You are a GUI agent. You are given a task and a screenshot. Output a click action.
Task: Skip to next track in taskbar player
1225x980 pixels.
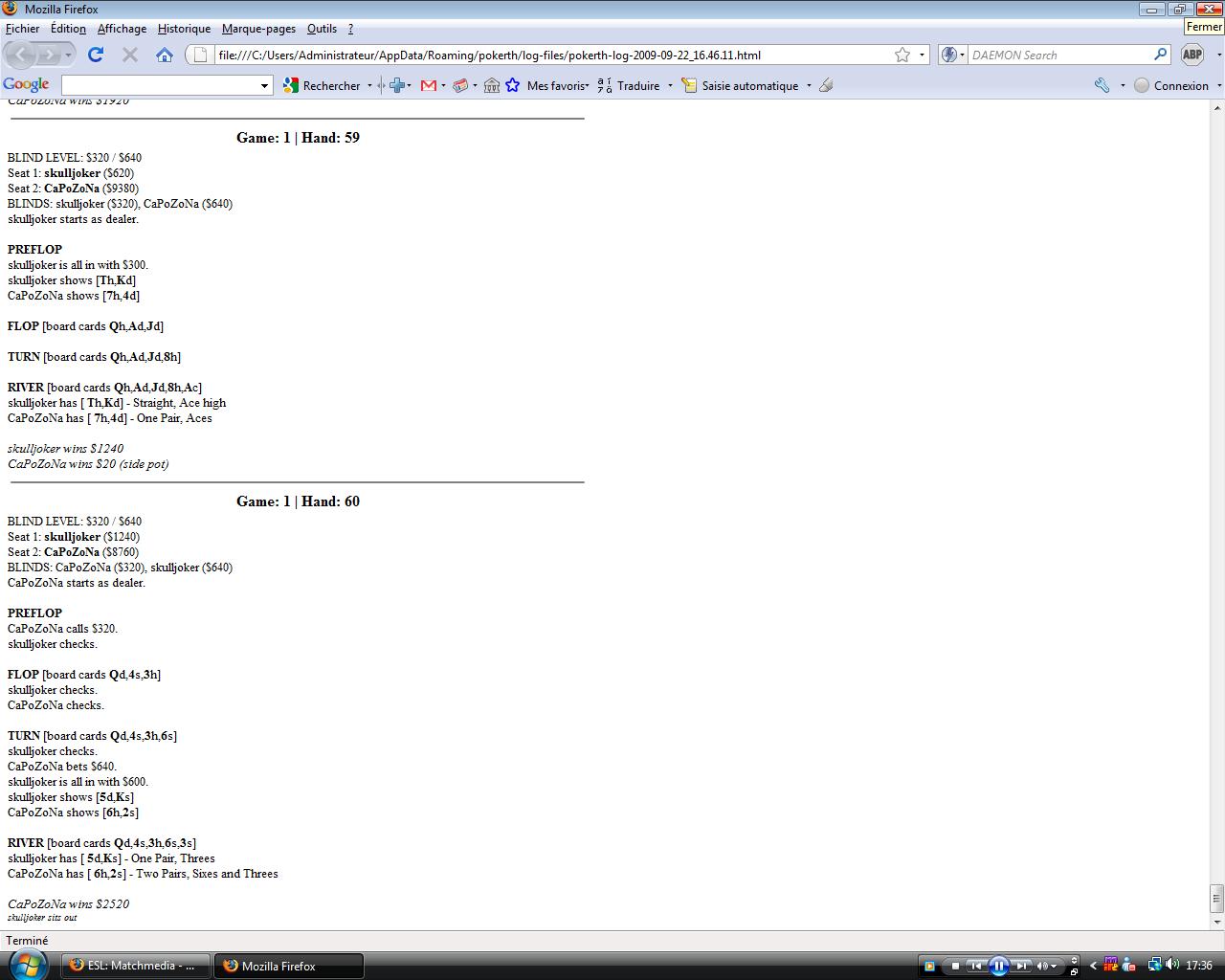coord(1021,966)
